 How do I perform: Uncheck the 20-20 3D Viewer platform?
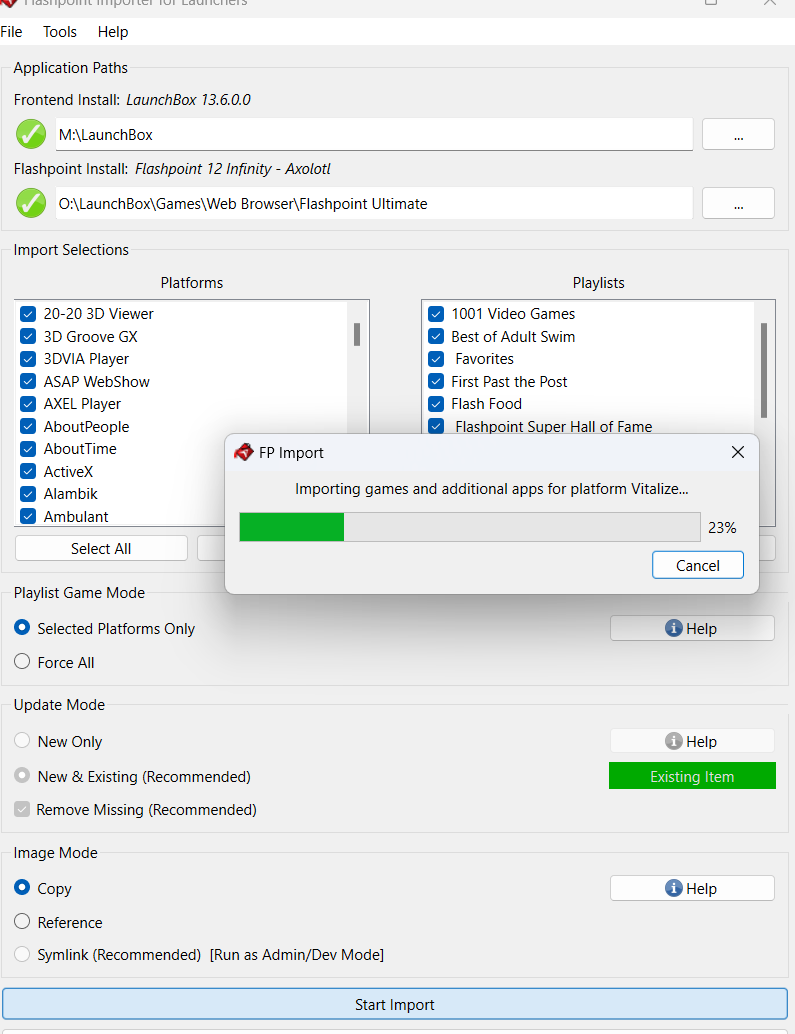pos(28,314)
